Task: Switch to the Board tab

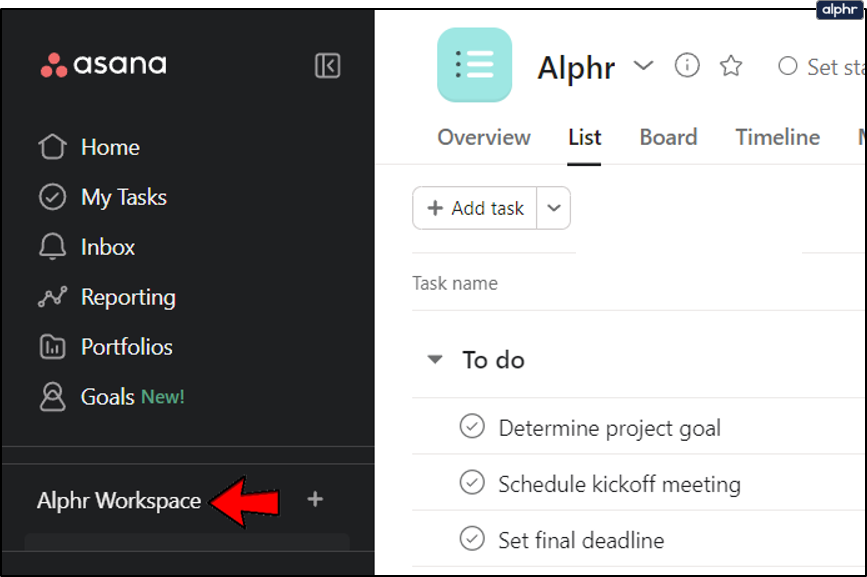Action: pyautogui.click(x=668, y=137)
